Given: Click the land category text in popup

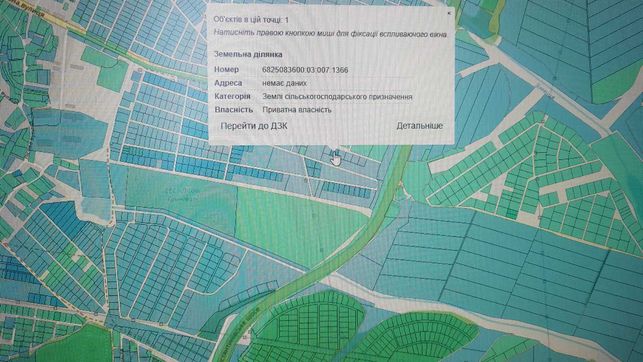Looking at the screenshot, I should pos(337,97).
